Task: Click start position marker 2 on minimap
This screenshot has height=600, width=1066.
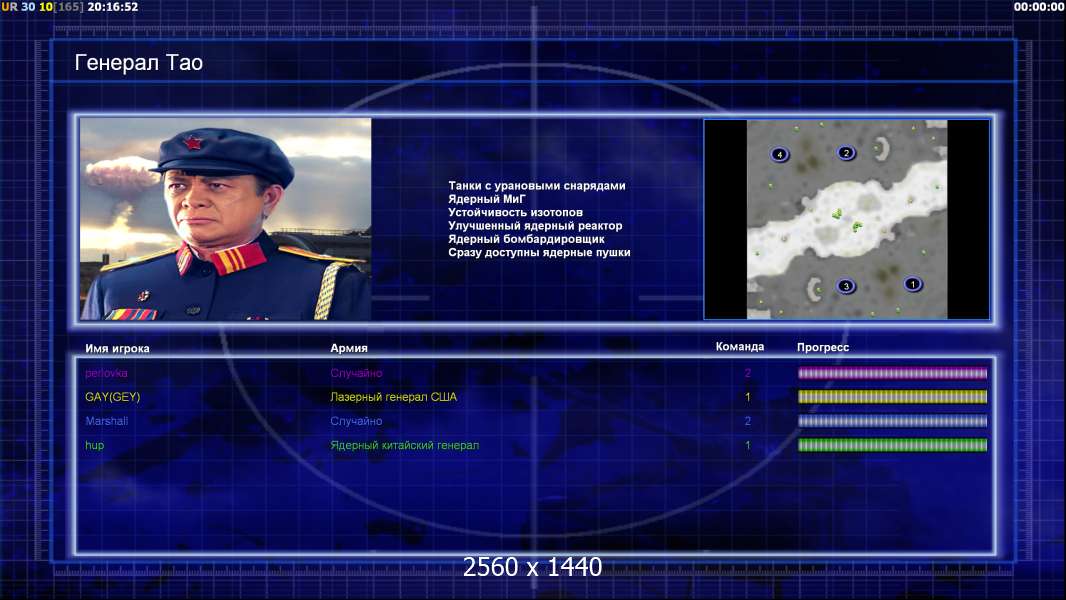Action: (x=846, y=153)
